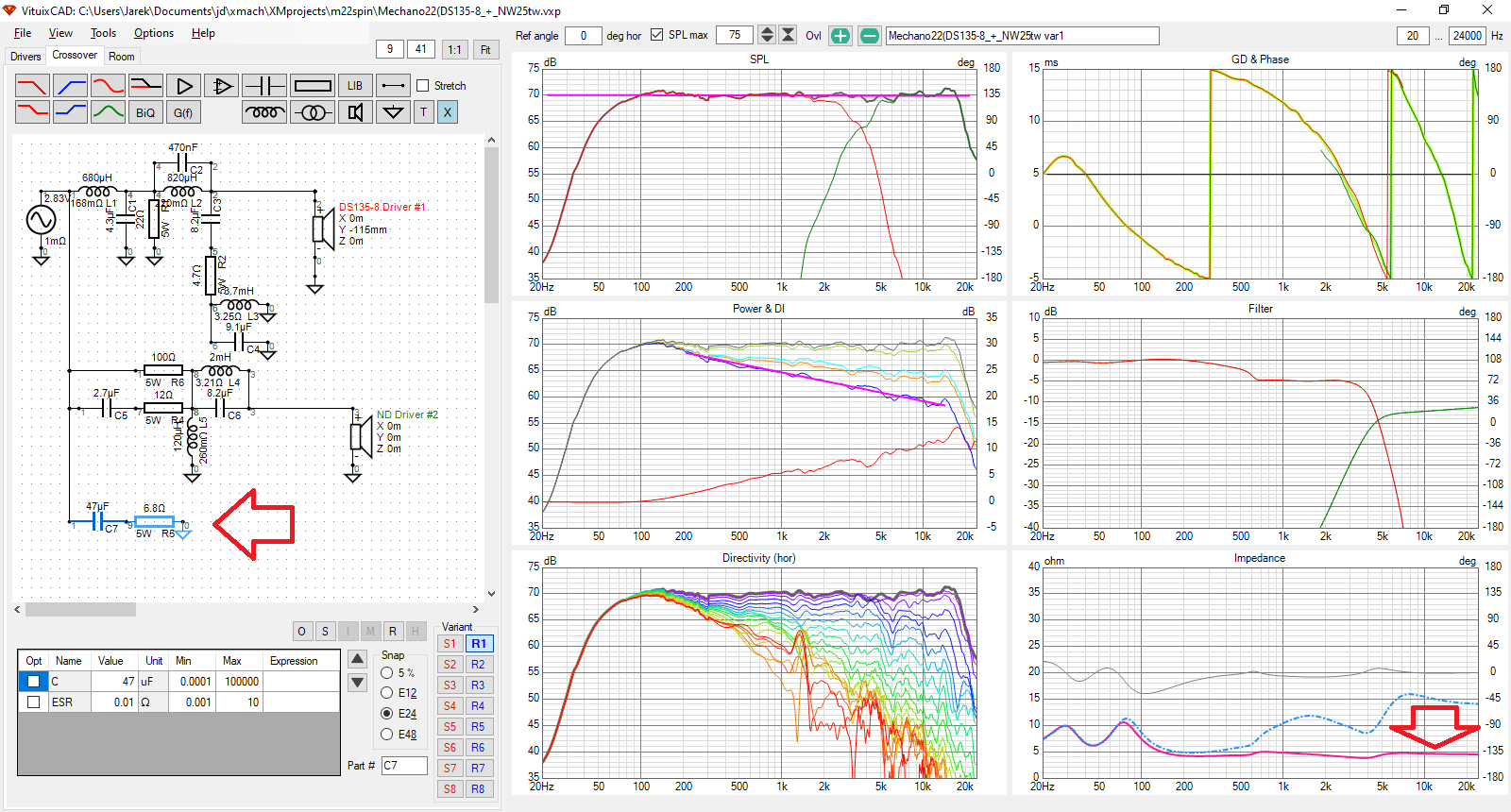Switch to the Room tab
The height and width of the screenshot is (812, 1511).
[121, 57]
